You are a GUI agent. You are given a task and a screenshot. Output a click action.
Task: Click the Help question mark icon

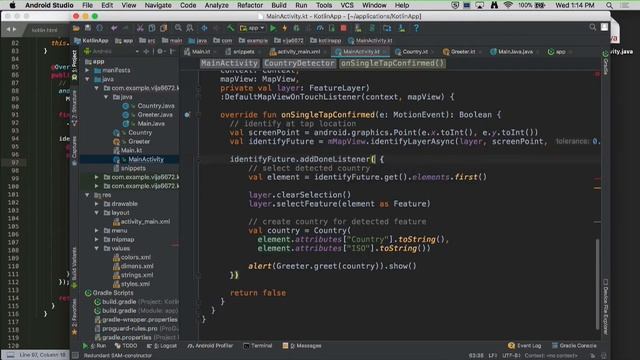tap(416, 28)
